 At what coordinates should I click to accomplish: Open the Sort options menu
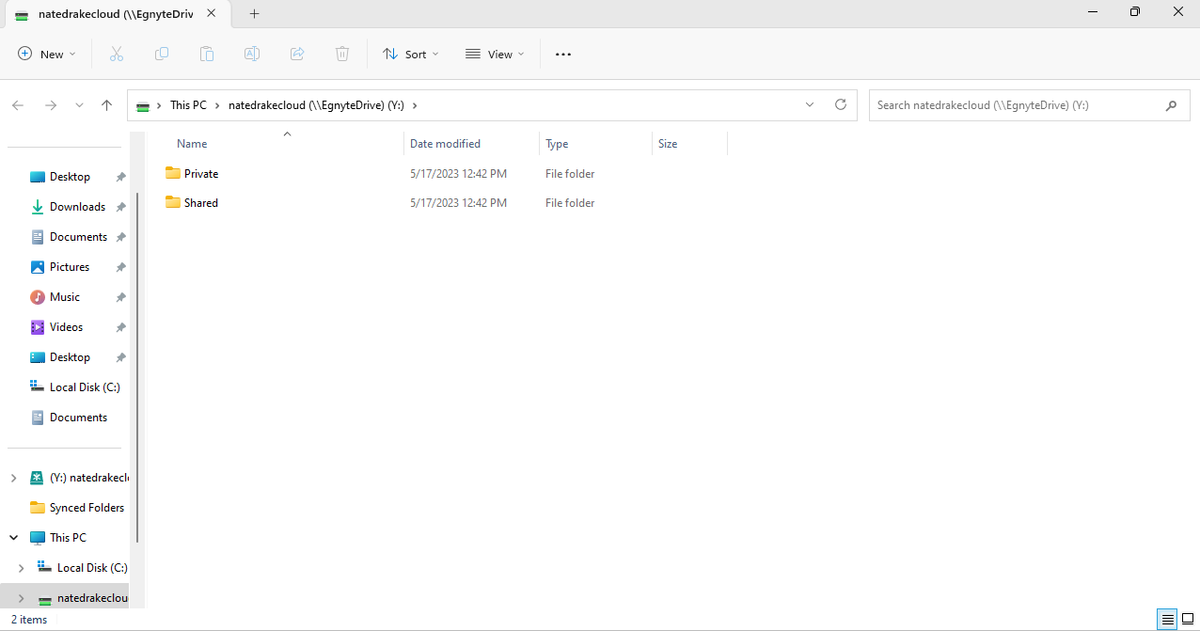point(410,54)
